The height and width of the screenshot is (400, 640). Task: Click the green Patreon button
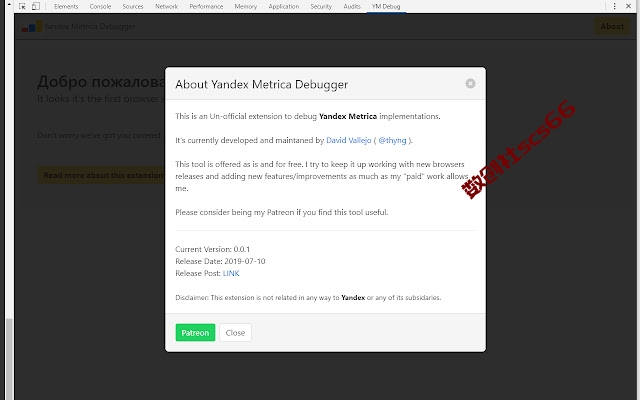(195, 333)
